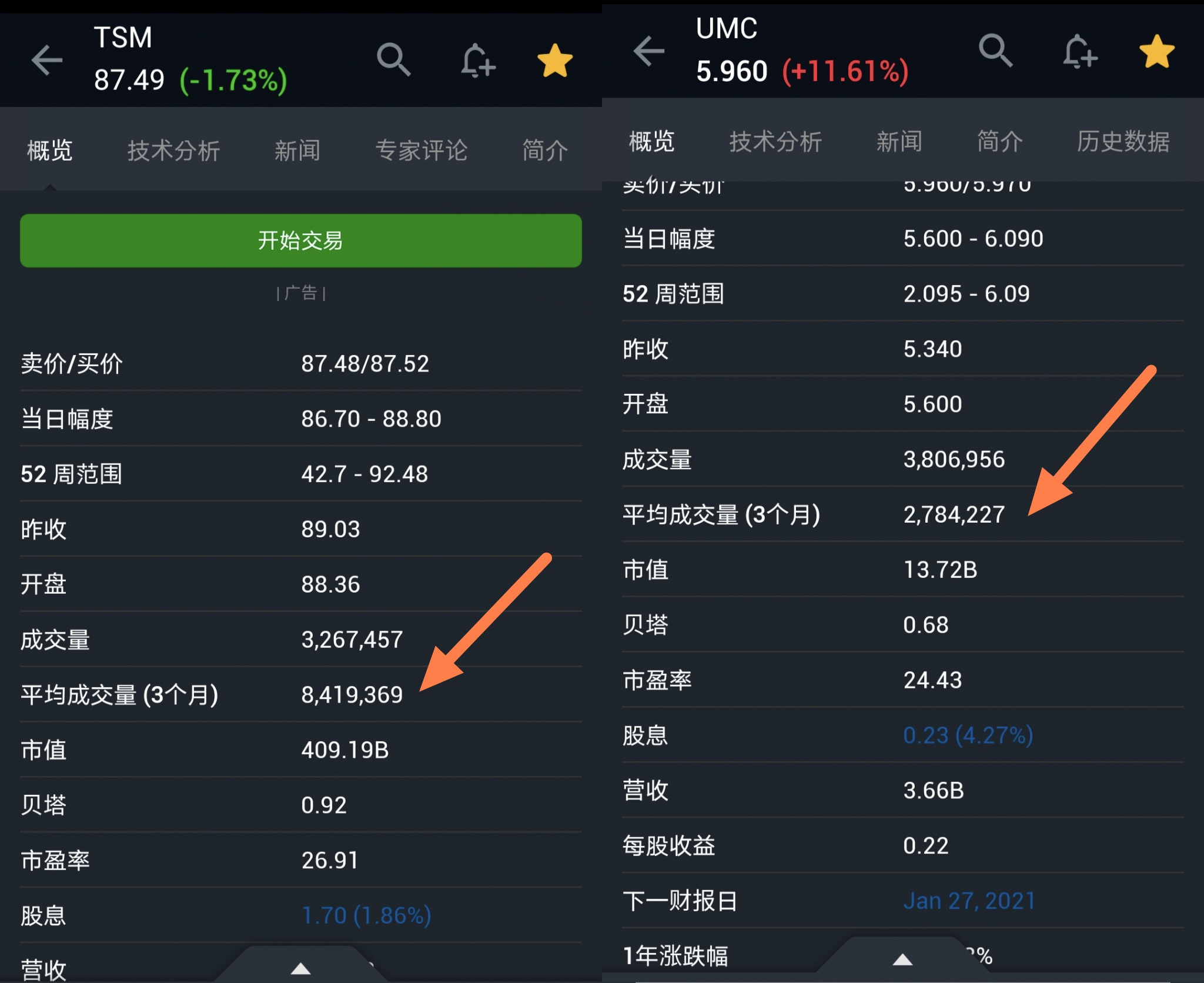Tap UMC dividend value 0.23 (4.27%)
Viewport: 1204px width, 983px height.
(x=968, y=735)
